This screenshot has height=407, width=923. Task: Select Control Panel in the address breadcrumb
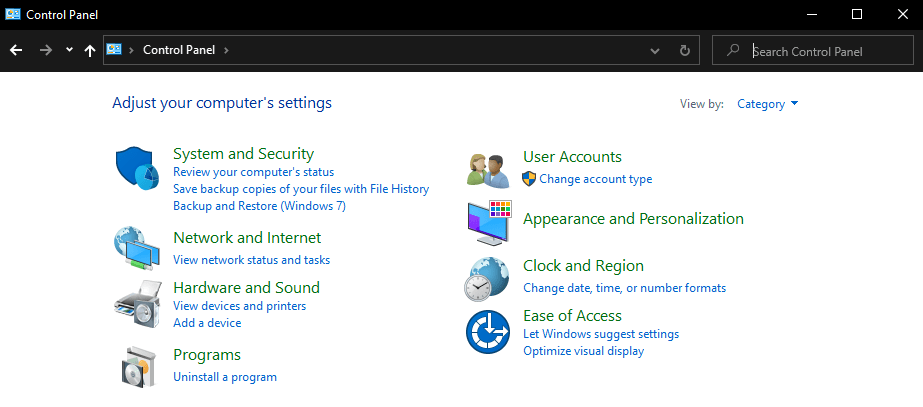coord(179,50)
